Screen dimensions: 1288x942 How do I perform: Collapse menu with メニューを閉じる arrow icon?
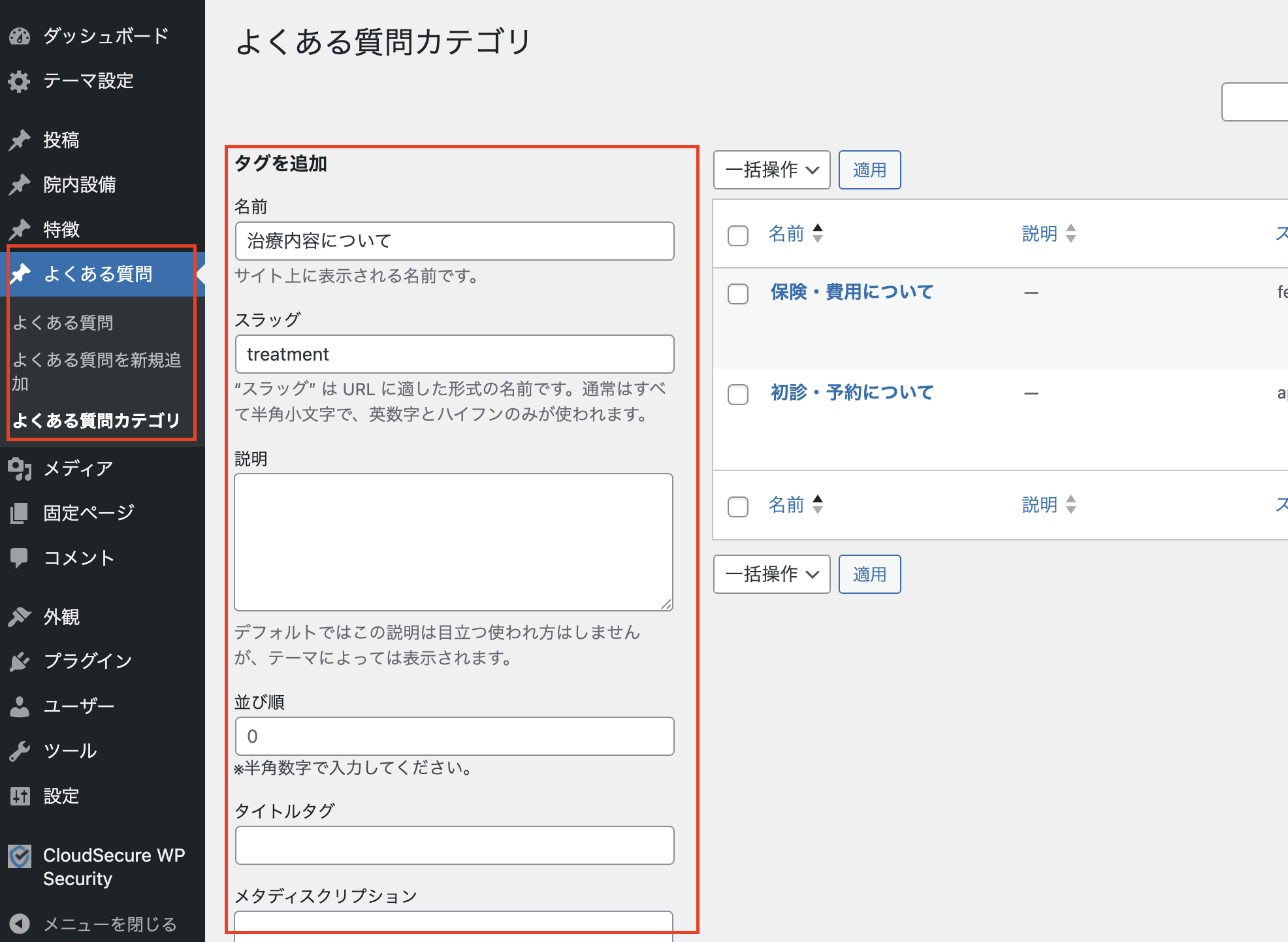tap(20, 924)
